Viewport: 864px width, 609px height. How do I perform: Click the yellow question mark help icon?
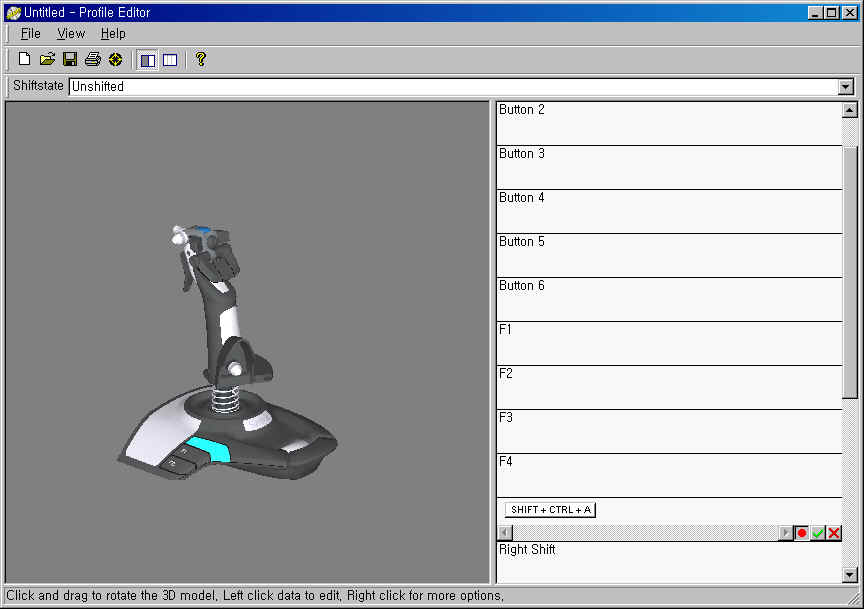(x=200, y=60)
